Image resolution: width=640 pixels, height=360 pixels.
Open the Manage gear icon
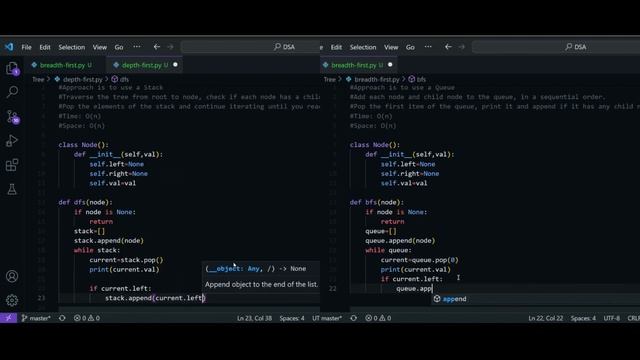click(x=12, y=300)
